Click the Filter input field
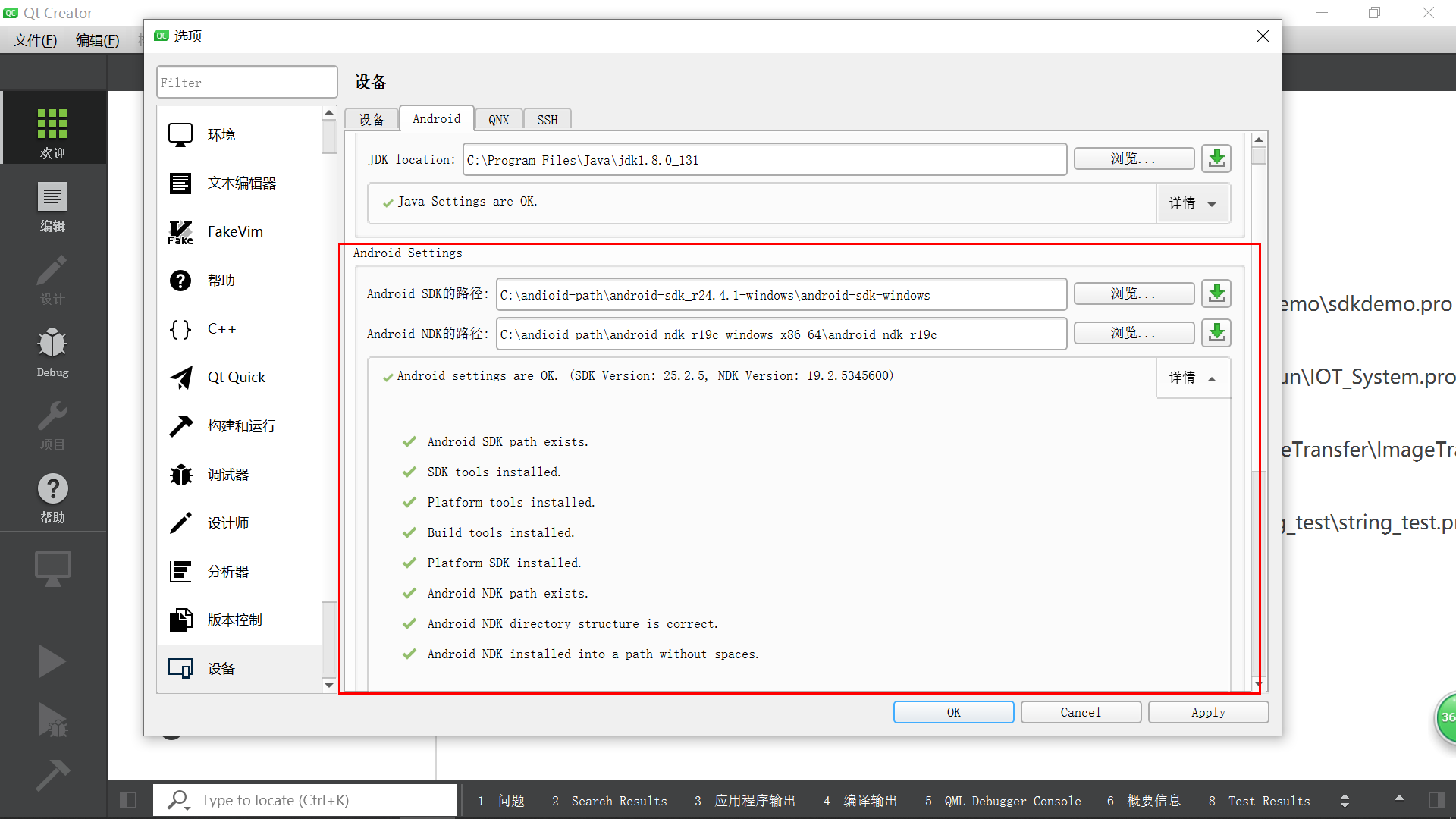This screenshot has height=819, width=1456. tap(247, 83)
